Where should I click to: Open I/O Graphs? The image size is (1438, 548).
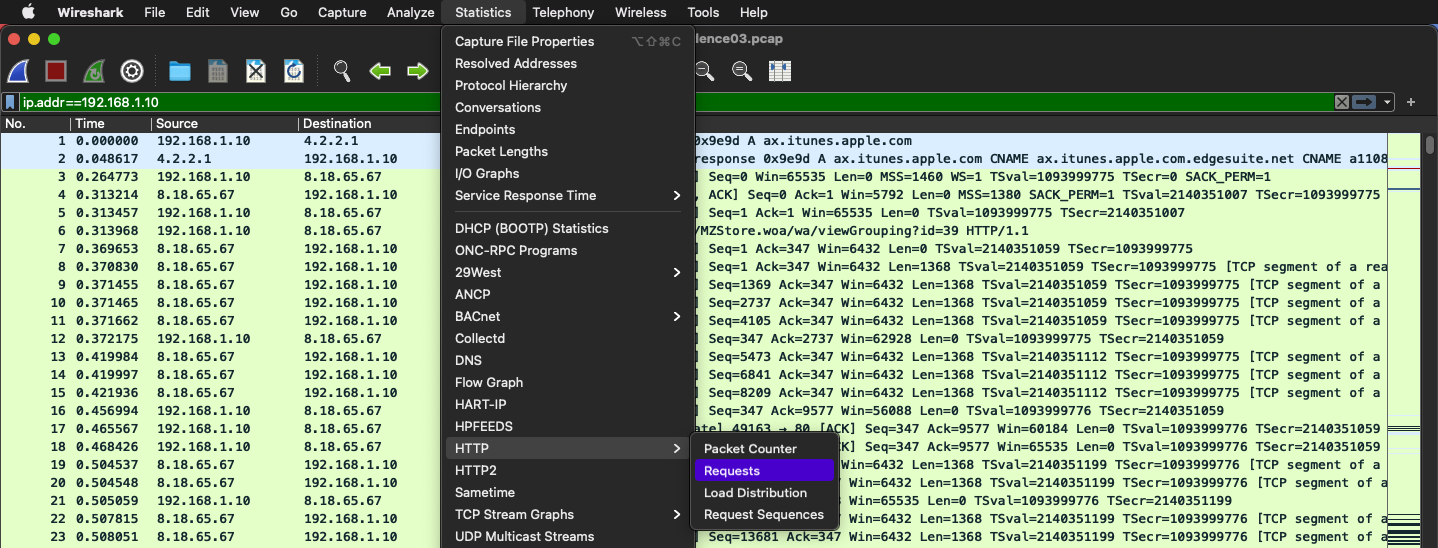click(568, 174)
